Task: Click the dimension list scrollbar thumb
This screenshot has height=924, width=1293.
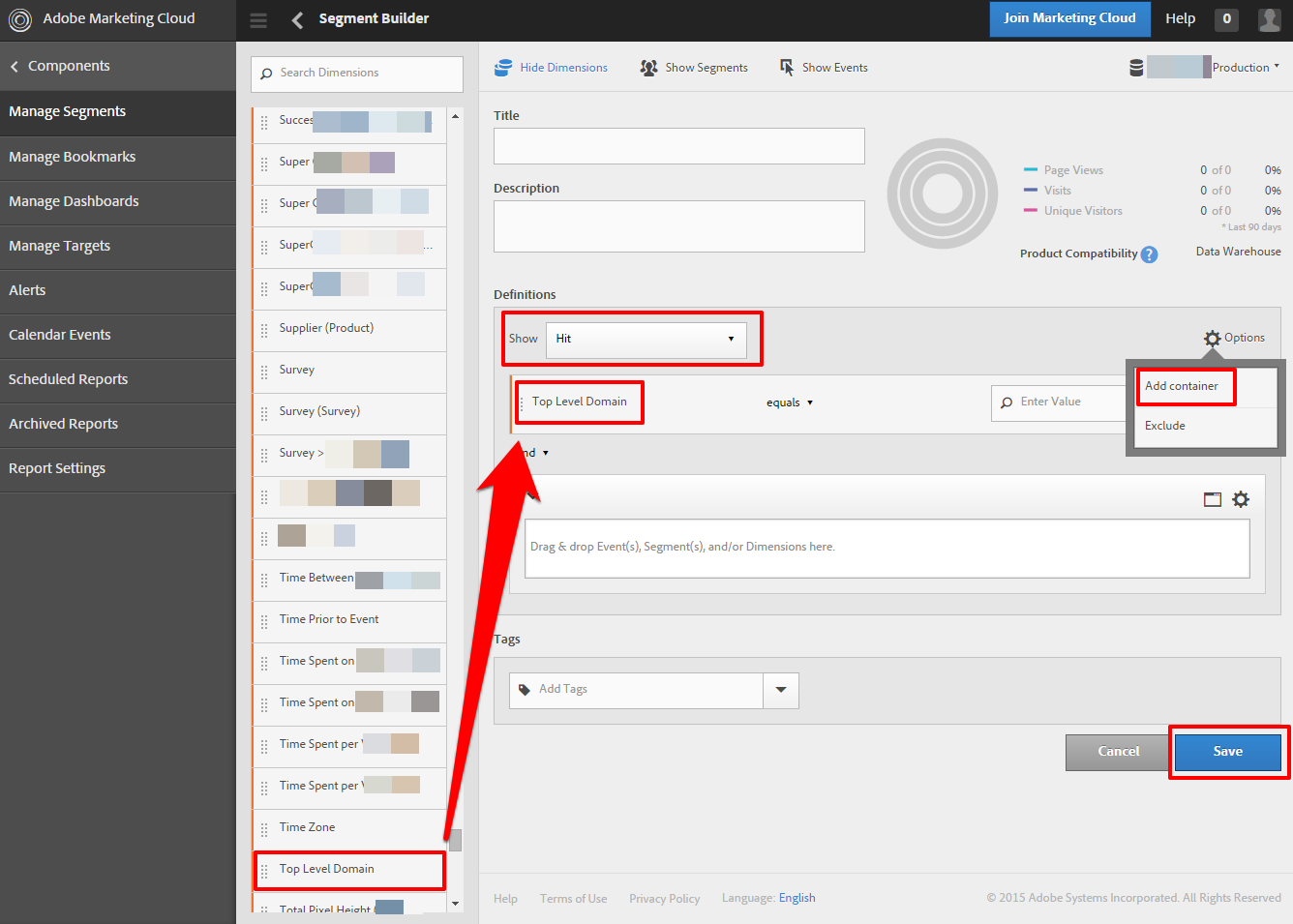Action: click(455, 840)
